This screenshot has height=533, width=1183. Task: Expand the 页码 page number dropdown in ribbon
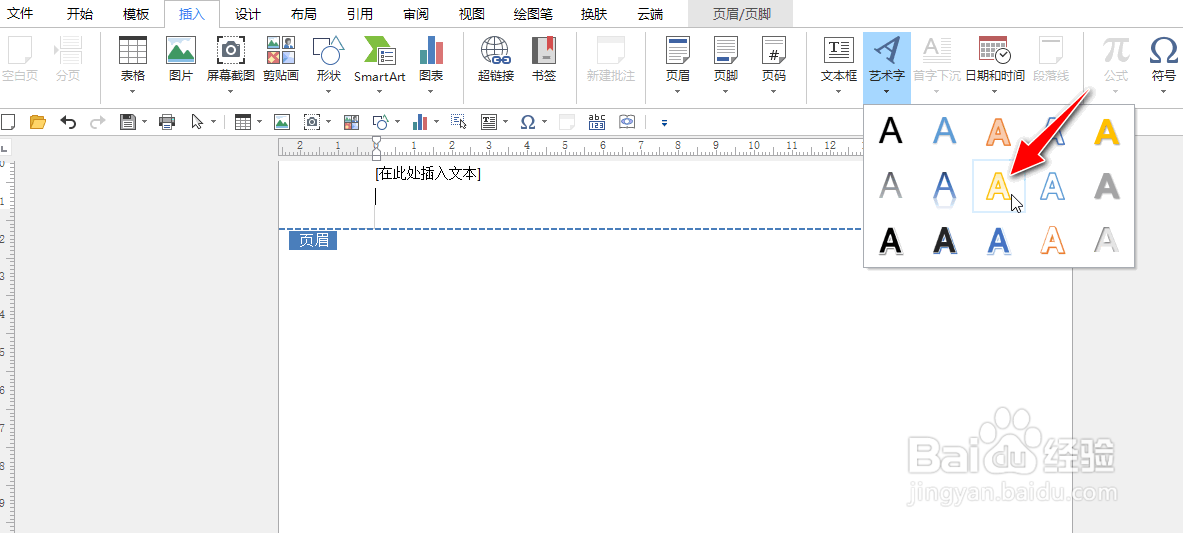coord(774,92)
